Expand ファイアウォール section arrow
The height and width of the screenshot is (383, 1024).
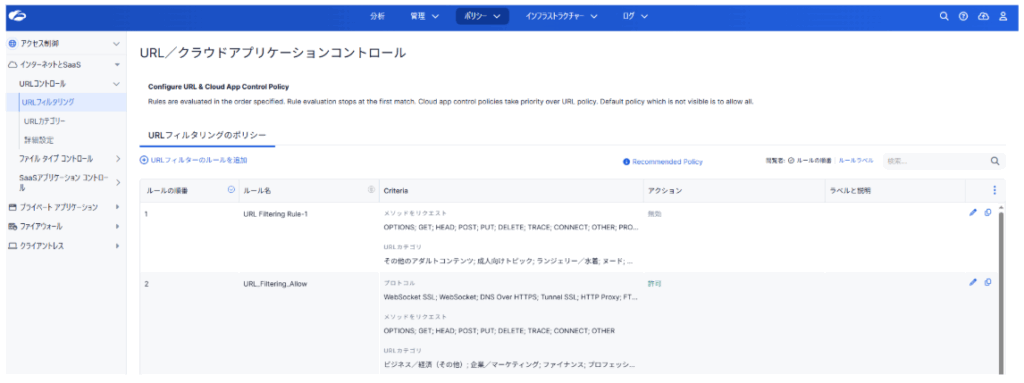pos(117,227)
